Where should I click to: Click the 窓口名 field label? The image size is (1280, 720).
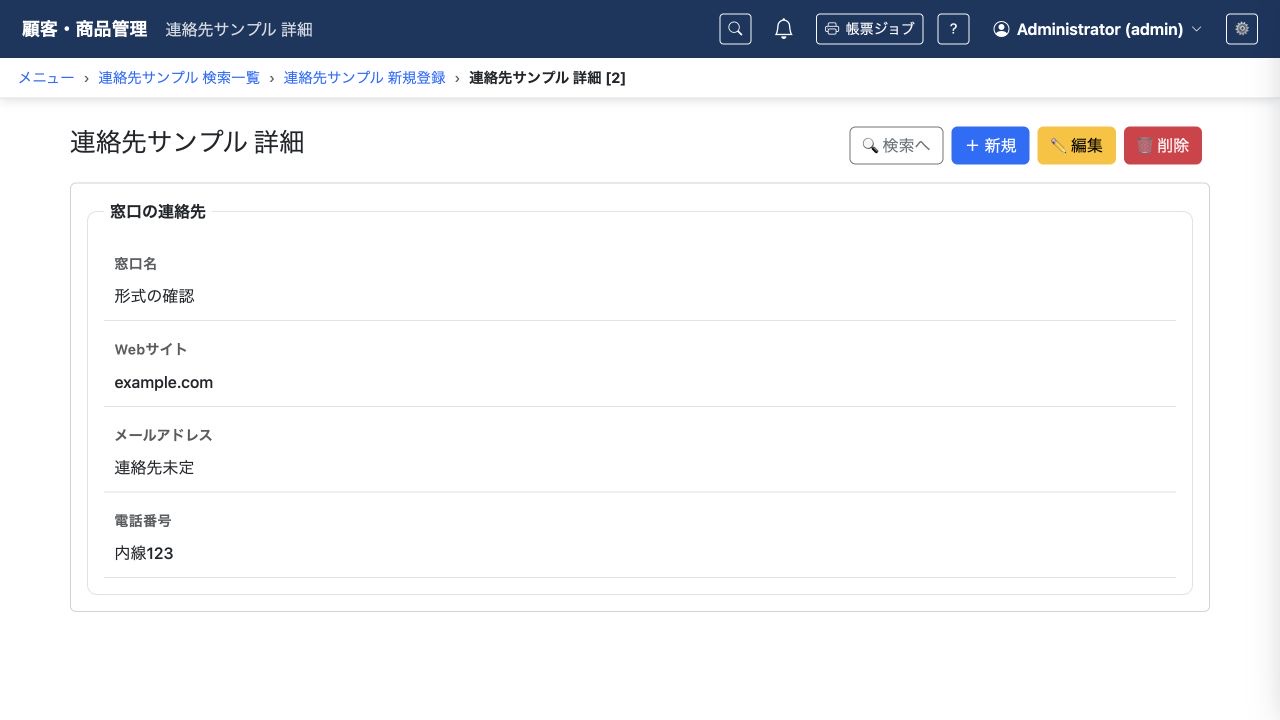(136, 264)
